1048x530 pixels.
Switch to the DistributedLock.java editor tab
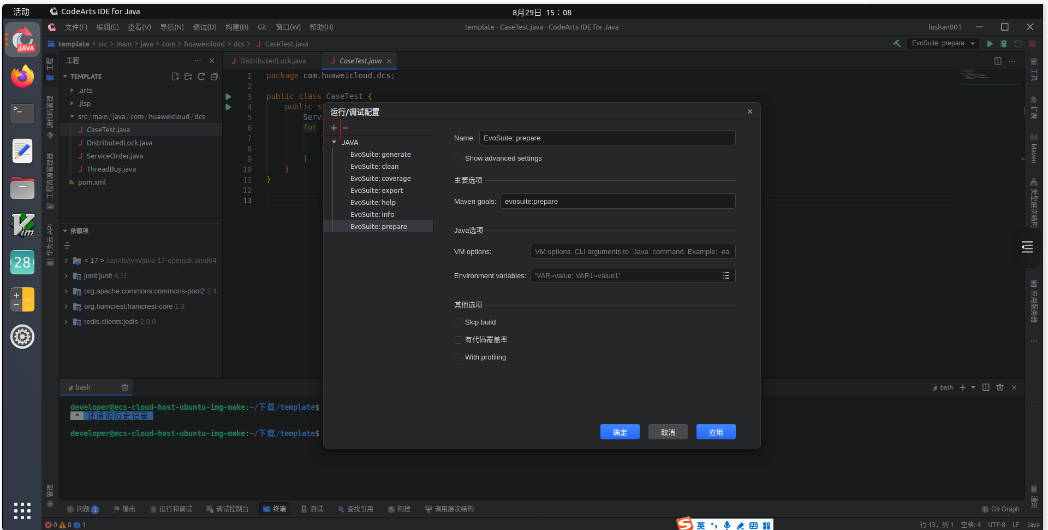click(x=273, y=61)
